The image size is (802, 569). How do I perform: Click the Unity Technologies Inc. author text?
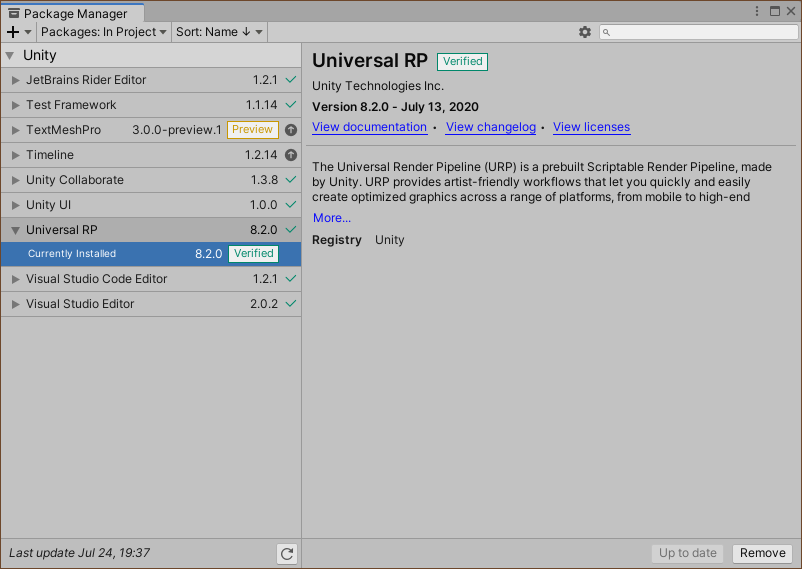[x=378, y=86]
